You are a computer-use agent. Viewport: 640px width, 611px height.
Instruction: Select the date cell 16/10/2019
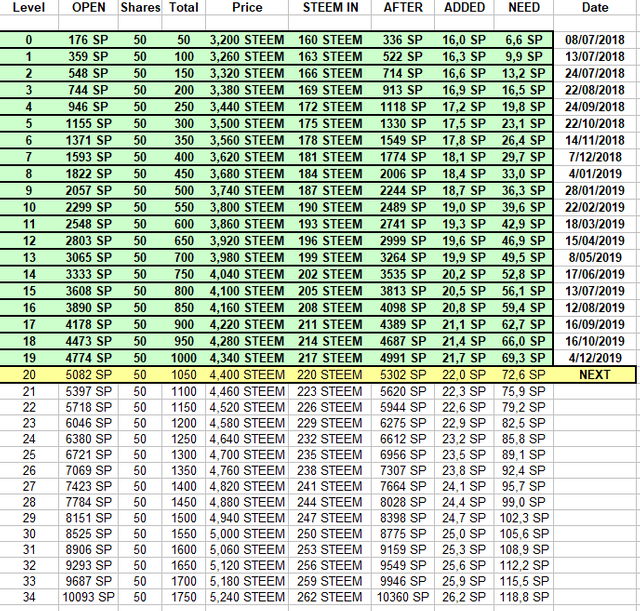595,341
